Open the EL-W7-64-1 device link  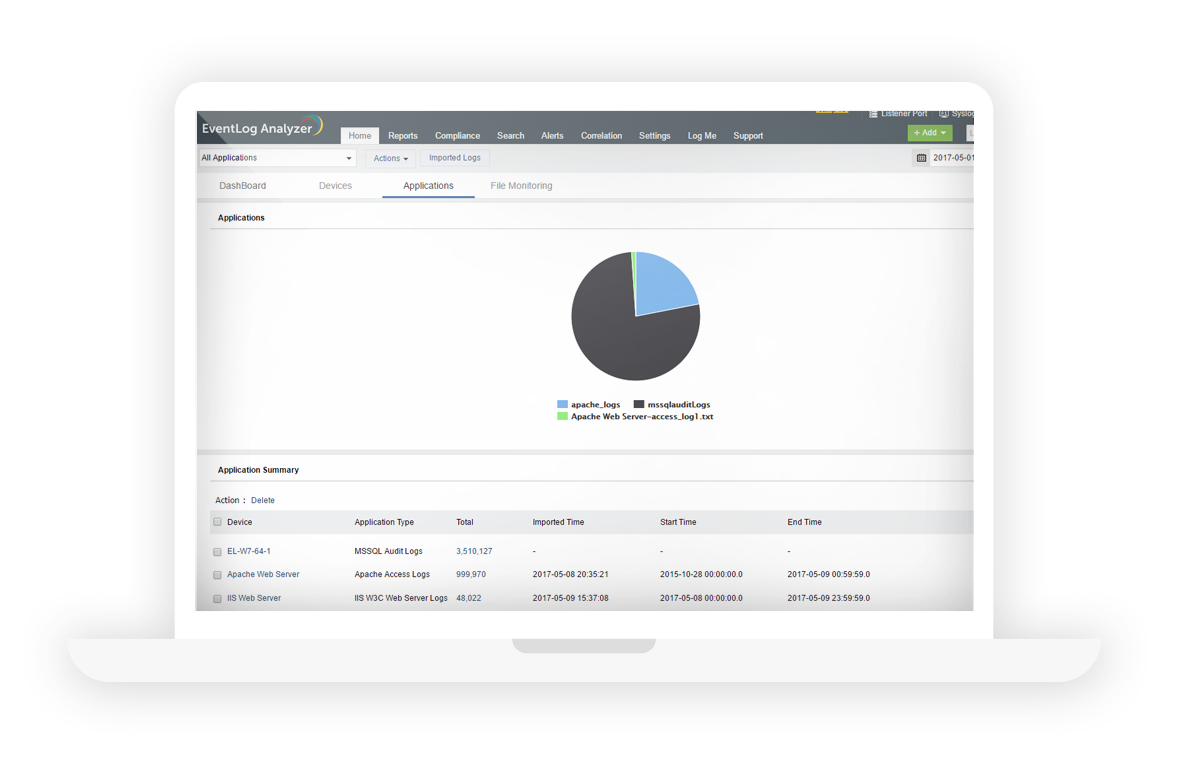249,551
